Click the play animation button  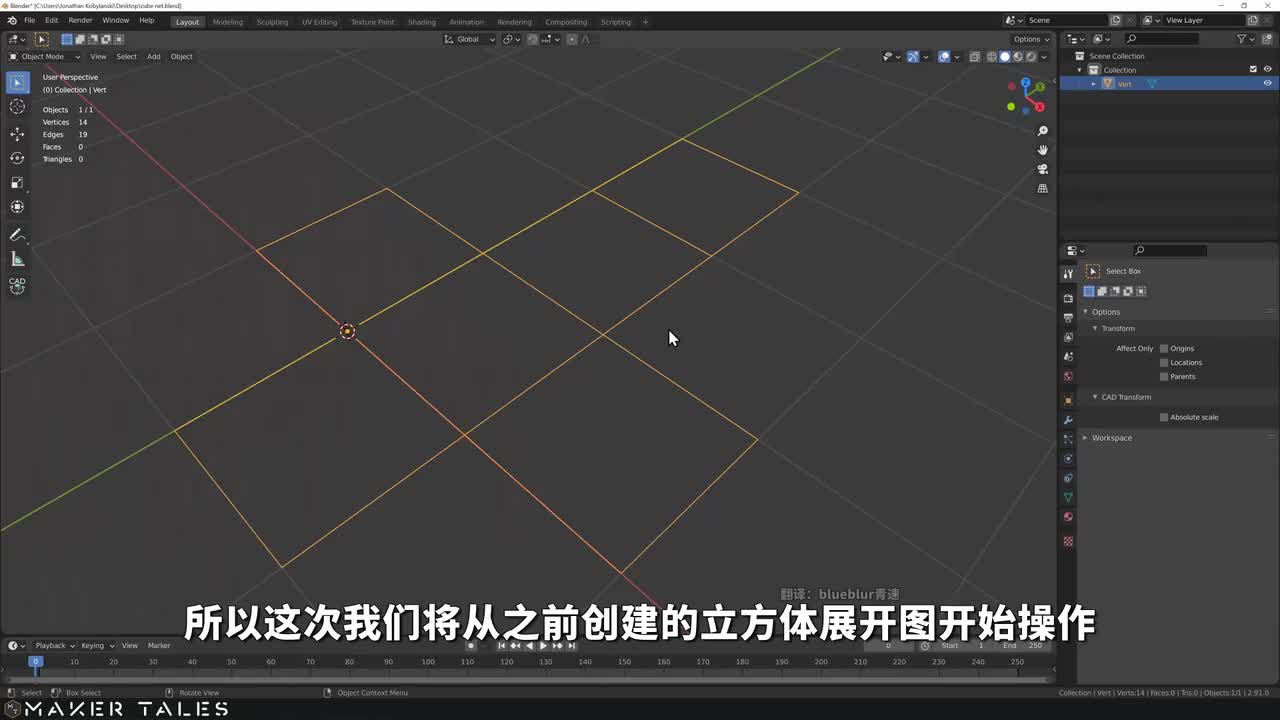click(x=543, y=646)
